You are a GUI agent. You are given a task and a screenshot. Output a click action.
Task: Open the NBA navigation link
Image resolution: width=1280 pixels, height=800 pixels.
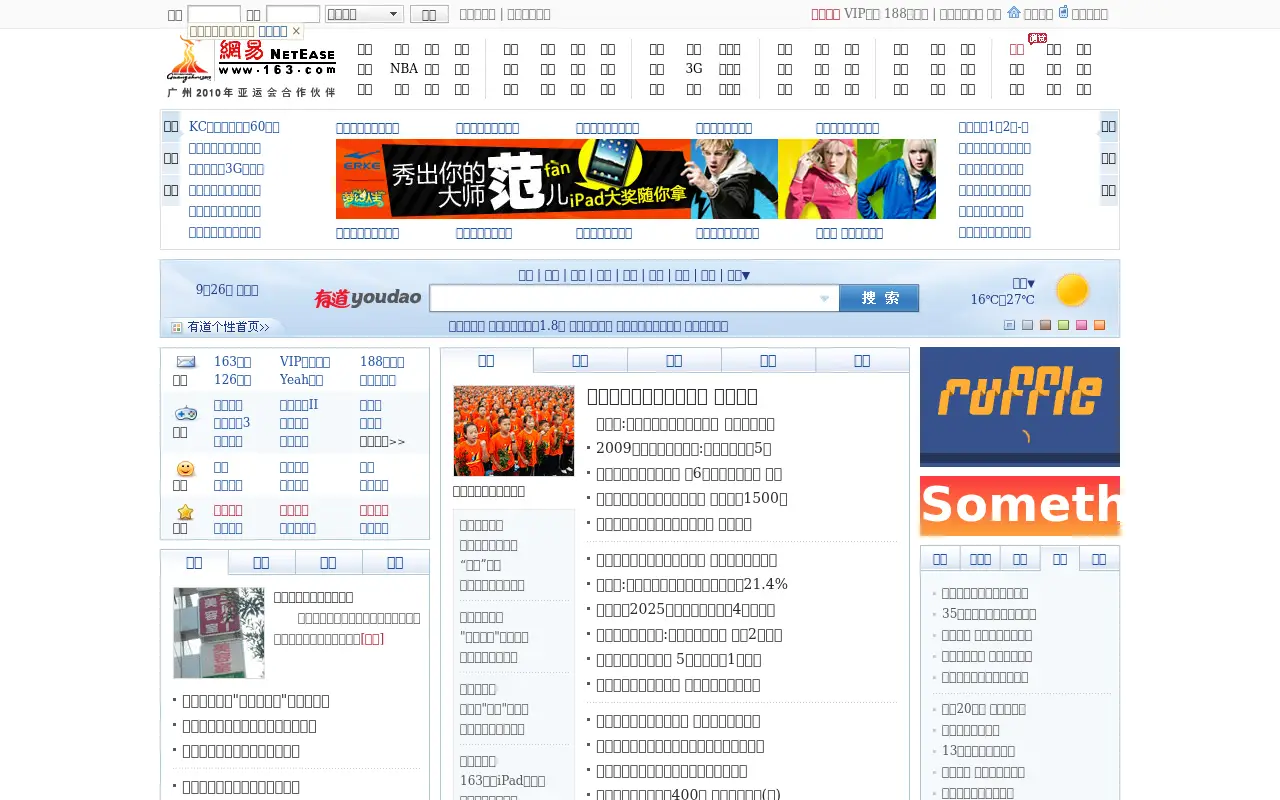pos(404,69)
